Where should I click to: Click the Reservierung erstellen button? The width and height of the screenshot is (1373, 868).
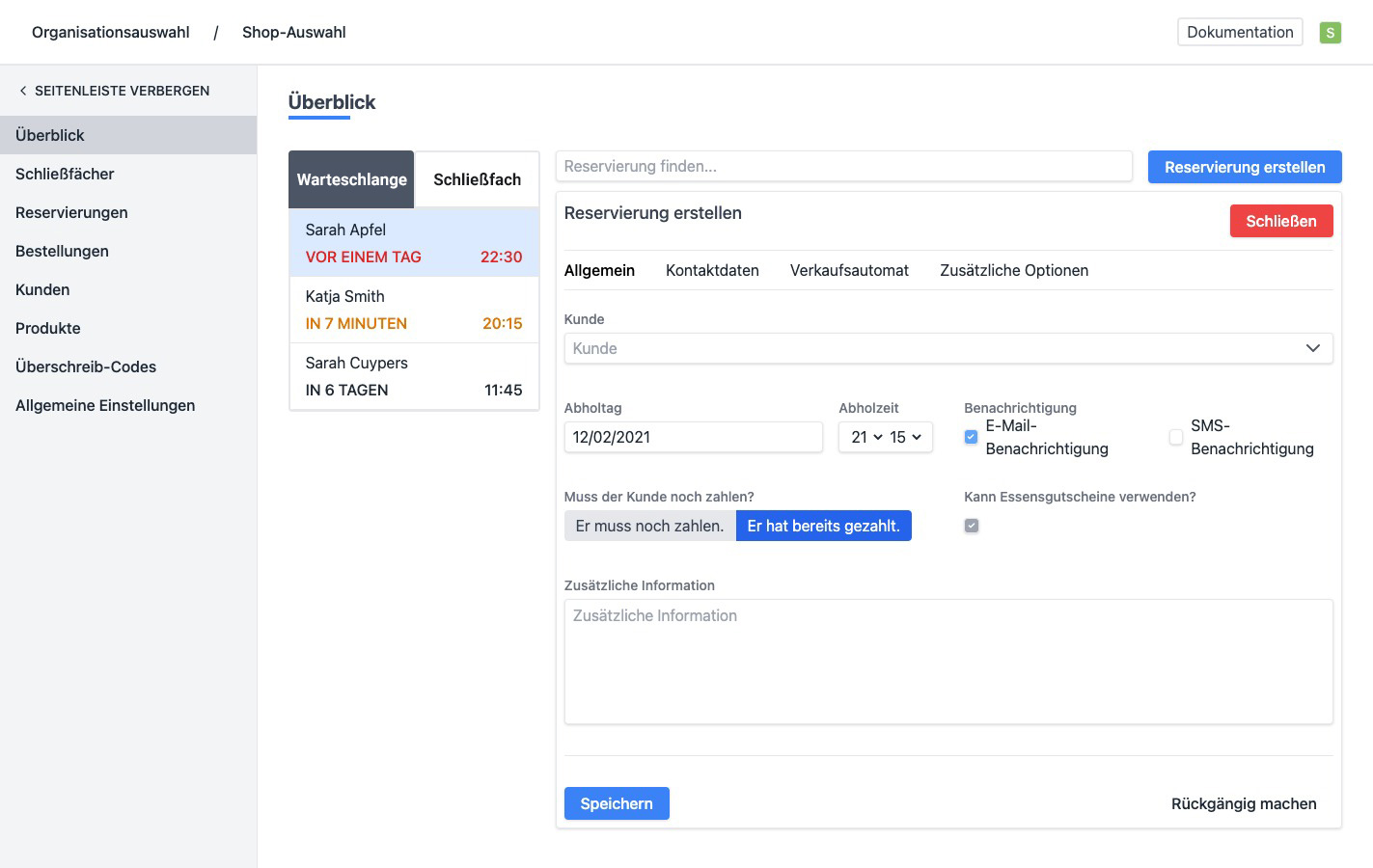1244,167
